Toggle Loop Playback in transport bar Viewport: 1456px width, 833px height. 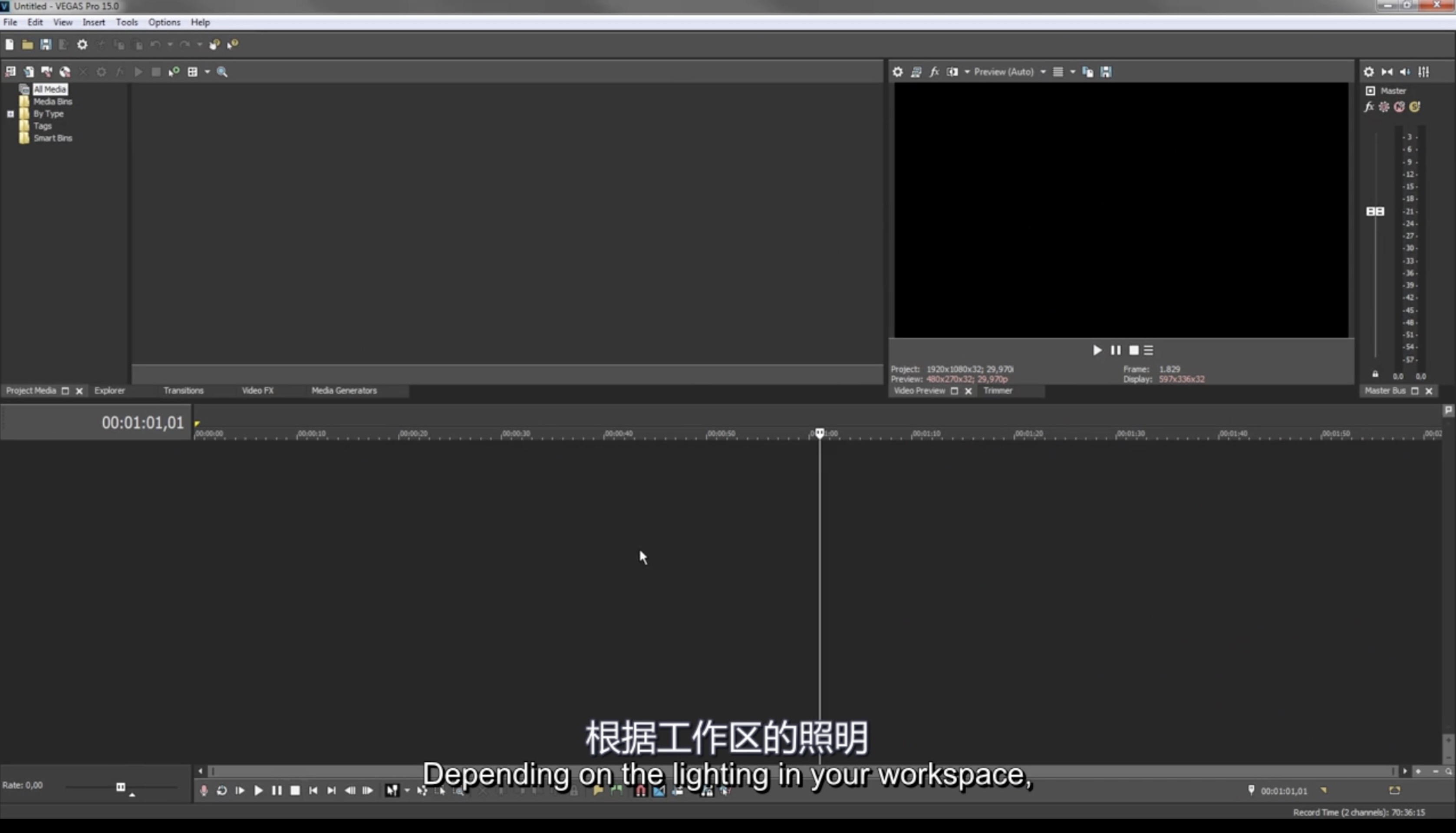tap(222, 790)
